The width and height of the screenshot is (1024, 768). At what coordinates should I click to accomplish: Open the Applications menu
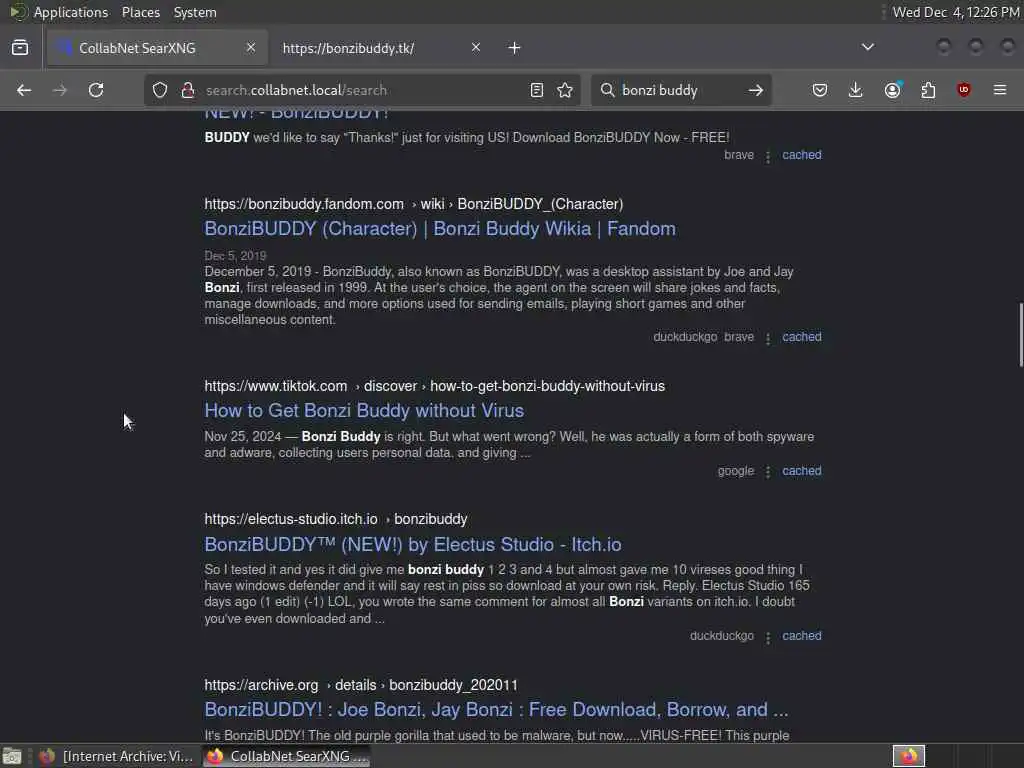coord(71,12)
